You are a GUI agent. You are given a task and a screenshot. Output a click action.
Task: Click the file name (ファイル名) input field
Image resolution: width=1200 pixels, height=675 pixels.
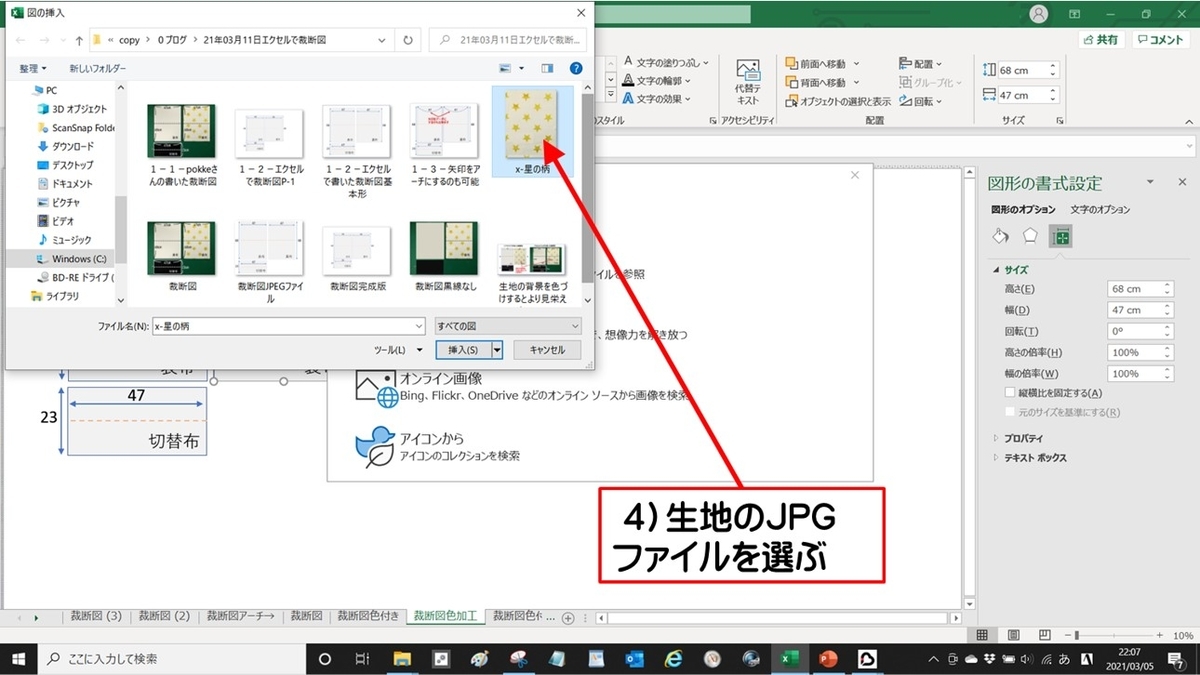[290, 326]
